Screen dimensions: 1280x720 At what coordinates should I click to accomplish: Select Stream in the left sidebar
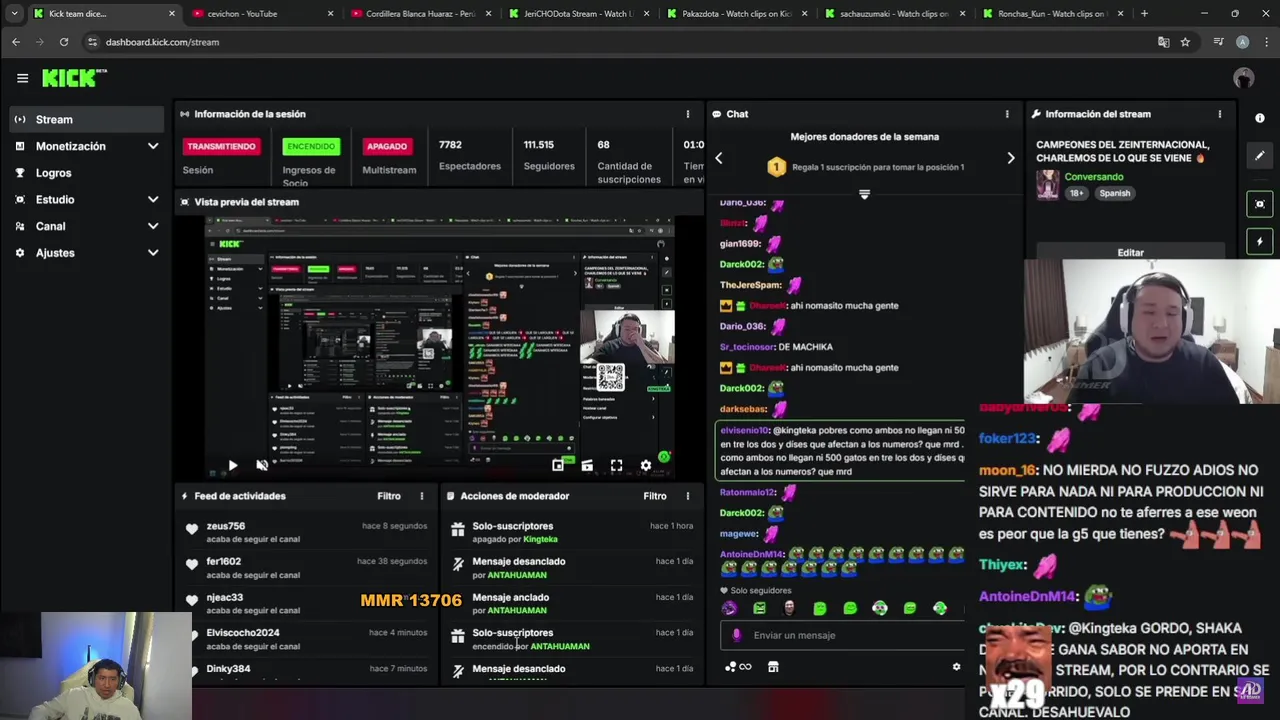click(x=86, y=120)
